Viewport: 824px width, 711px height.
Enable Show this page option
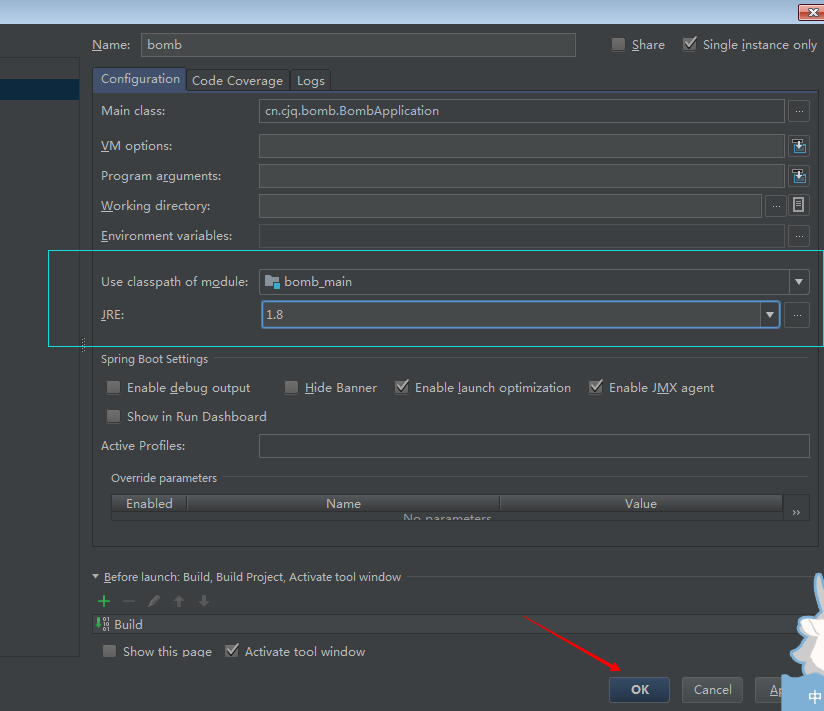coord(109,651)
